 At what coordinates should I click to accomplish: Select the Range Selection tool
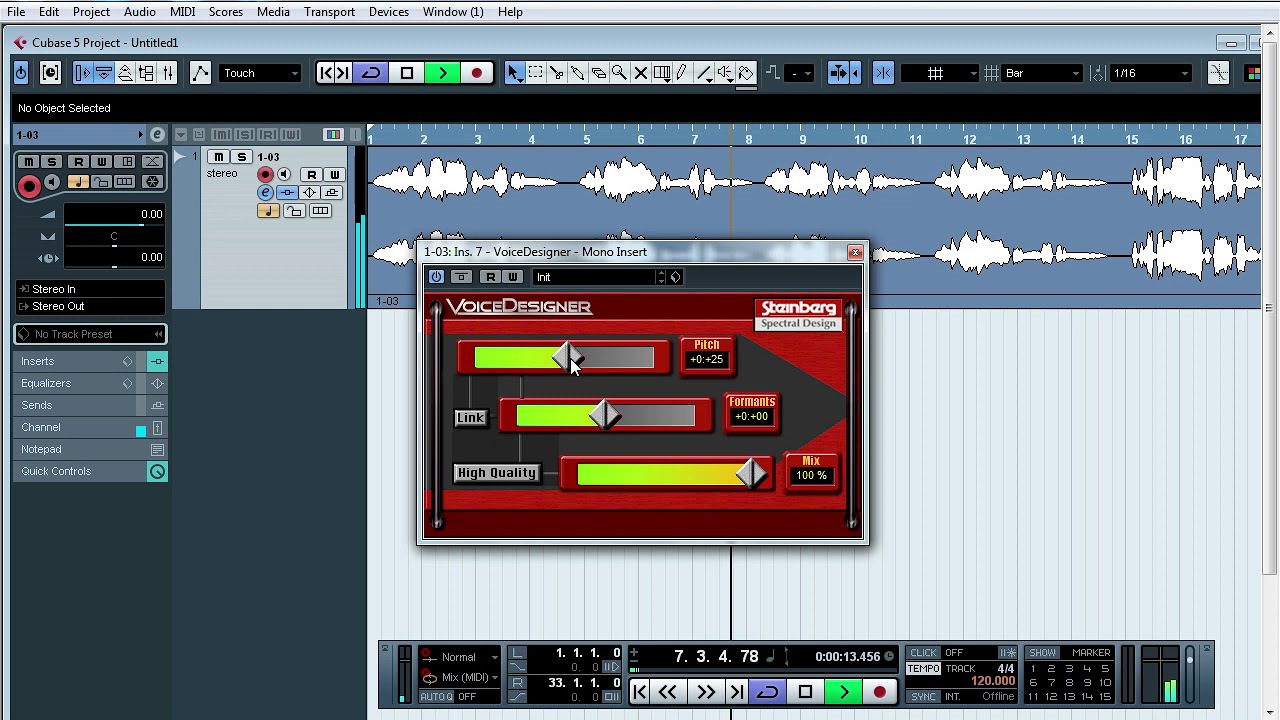point(535,73)
